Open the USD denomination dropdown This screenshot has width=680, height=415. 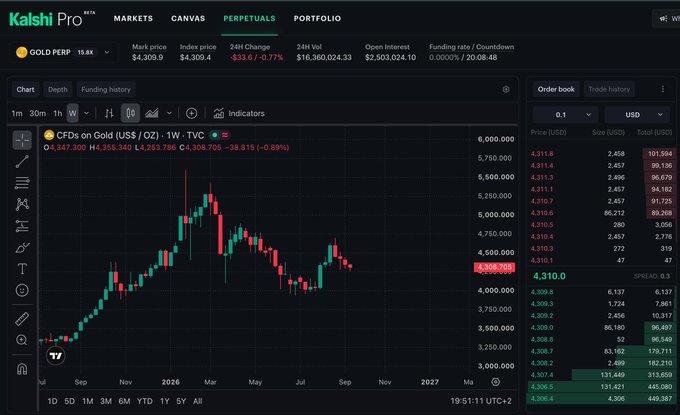(x=638, y=114)
